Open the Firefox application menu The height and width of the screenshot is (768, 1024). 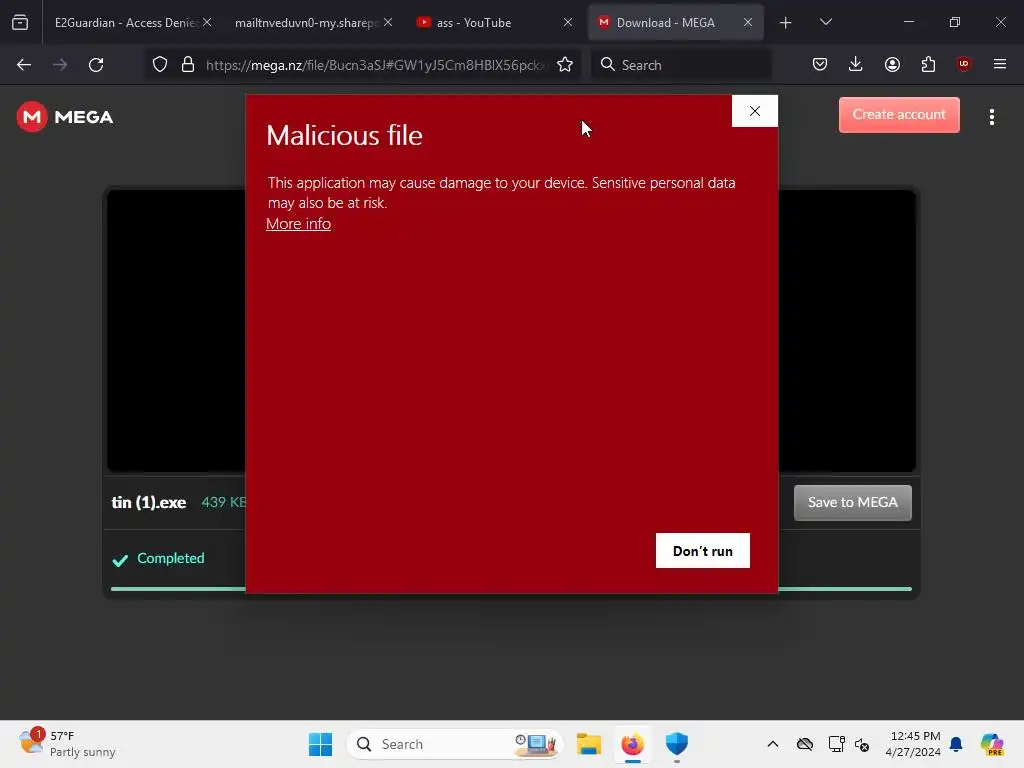tap(1000, 65)
